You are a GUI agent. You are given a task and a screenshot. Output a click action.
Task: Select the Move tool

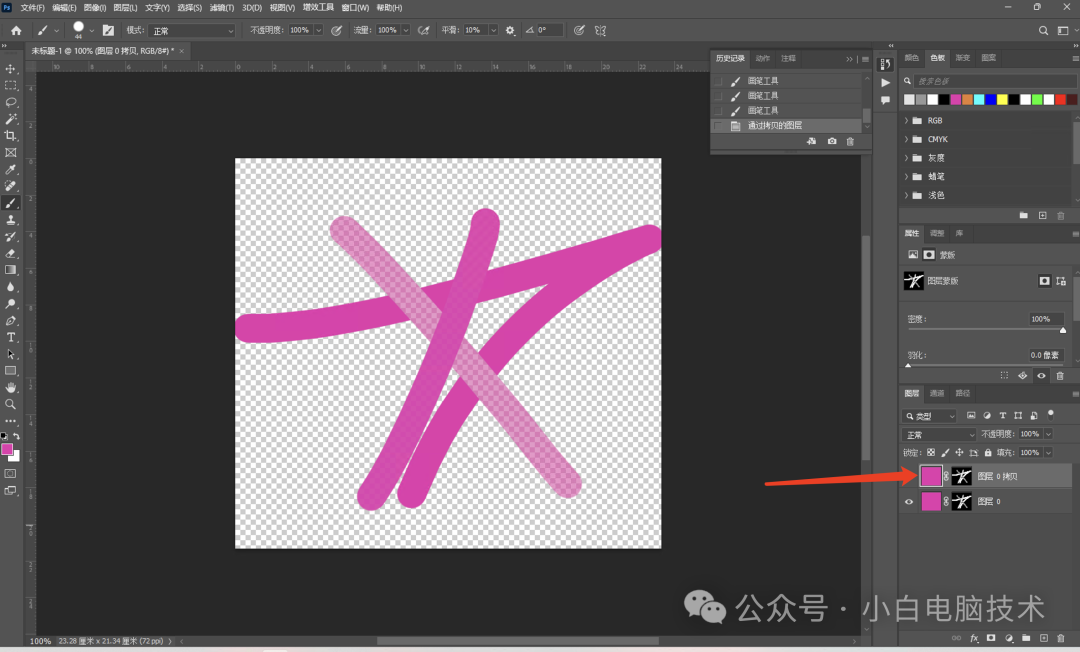[x=10, y=69]
